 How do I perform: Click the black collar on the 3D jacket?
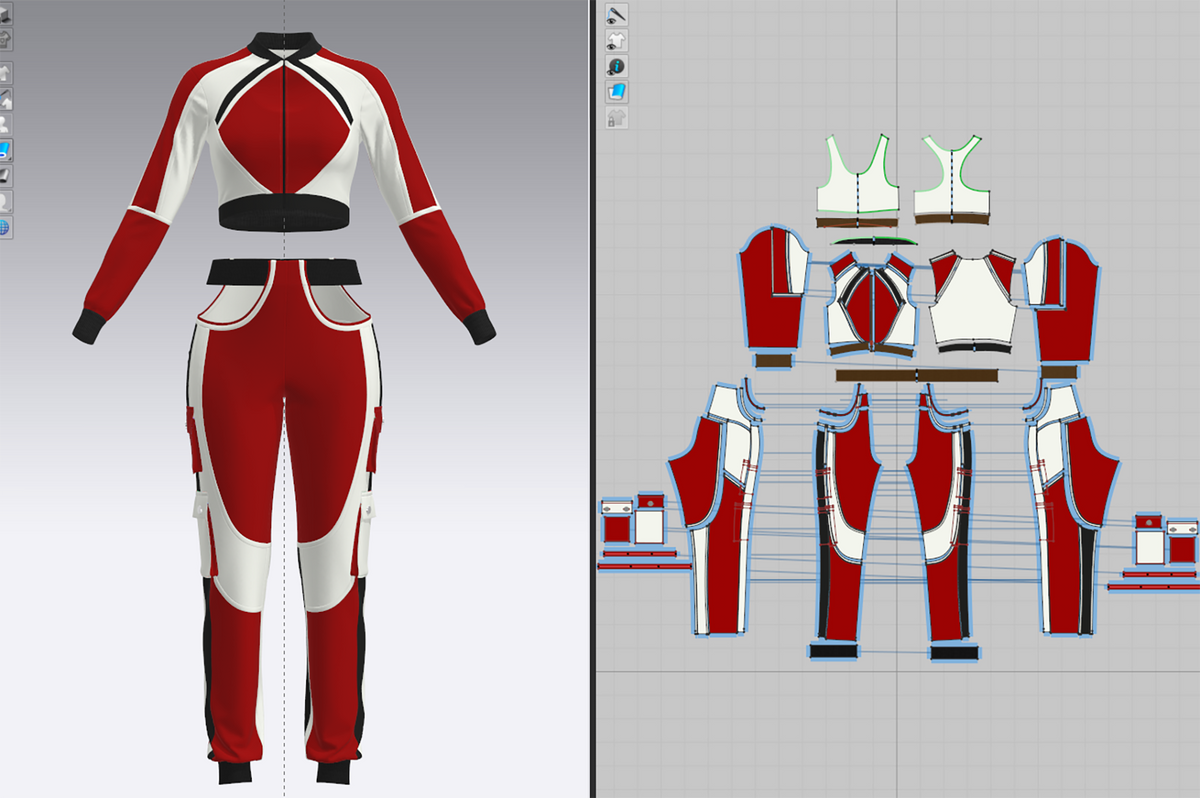(286, 44)
